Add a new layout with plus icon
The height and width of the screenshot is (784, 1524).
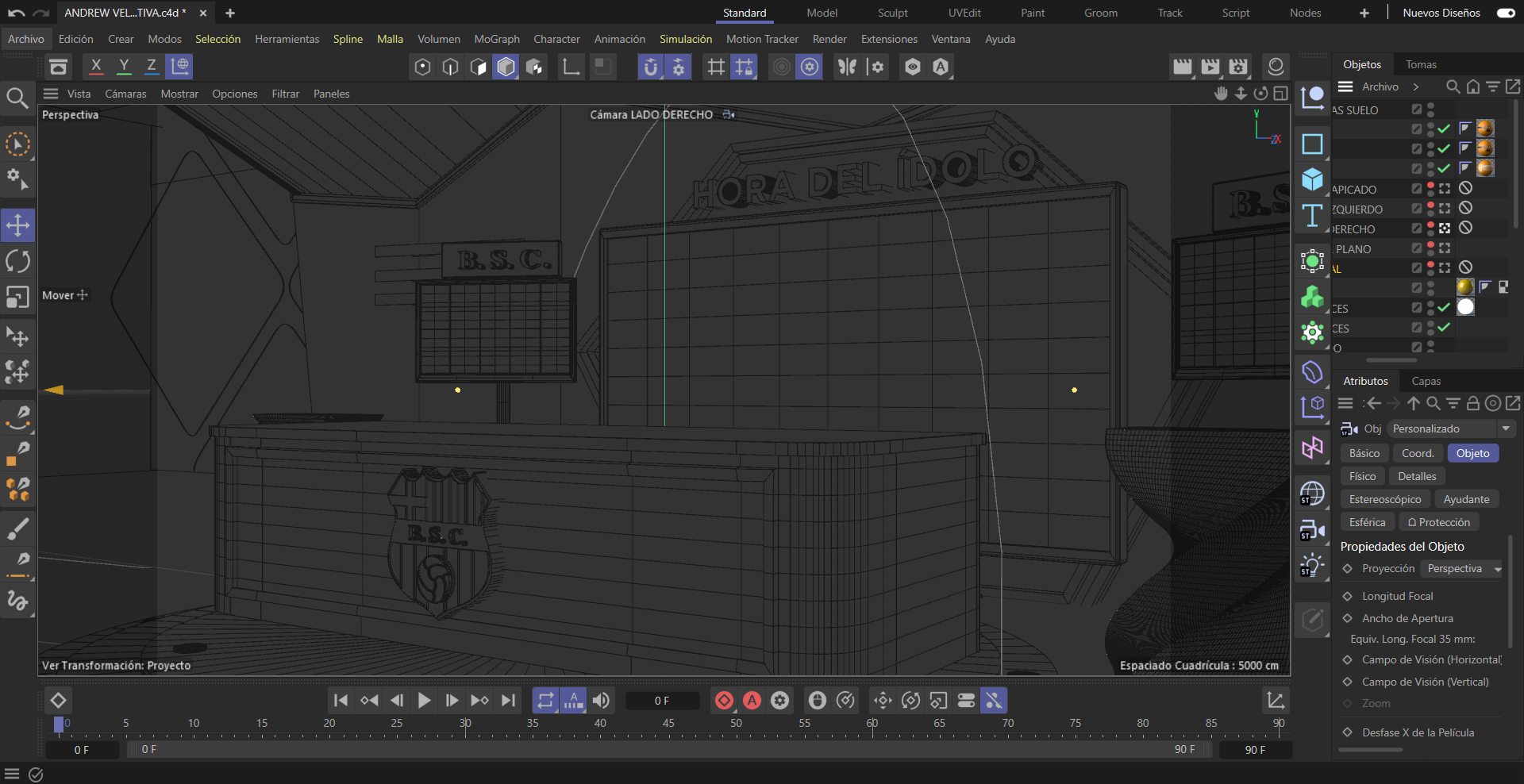(1364, 13)
